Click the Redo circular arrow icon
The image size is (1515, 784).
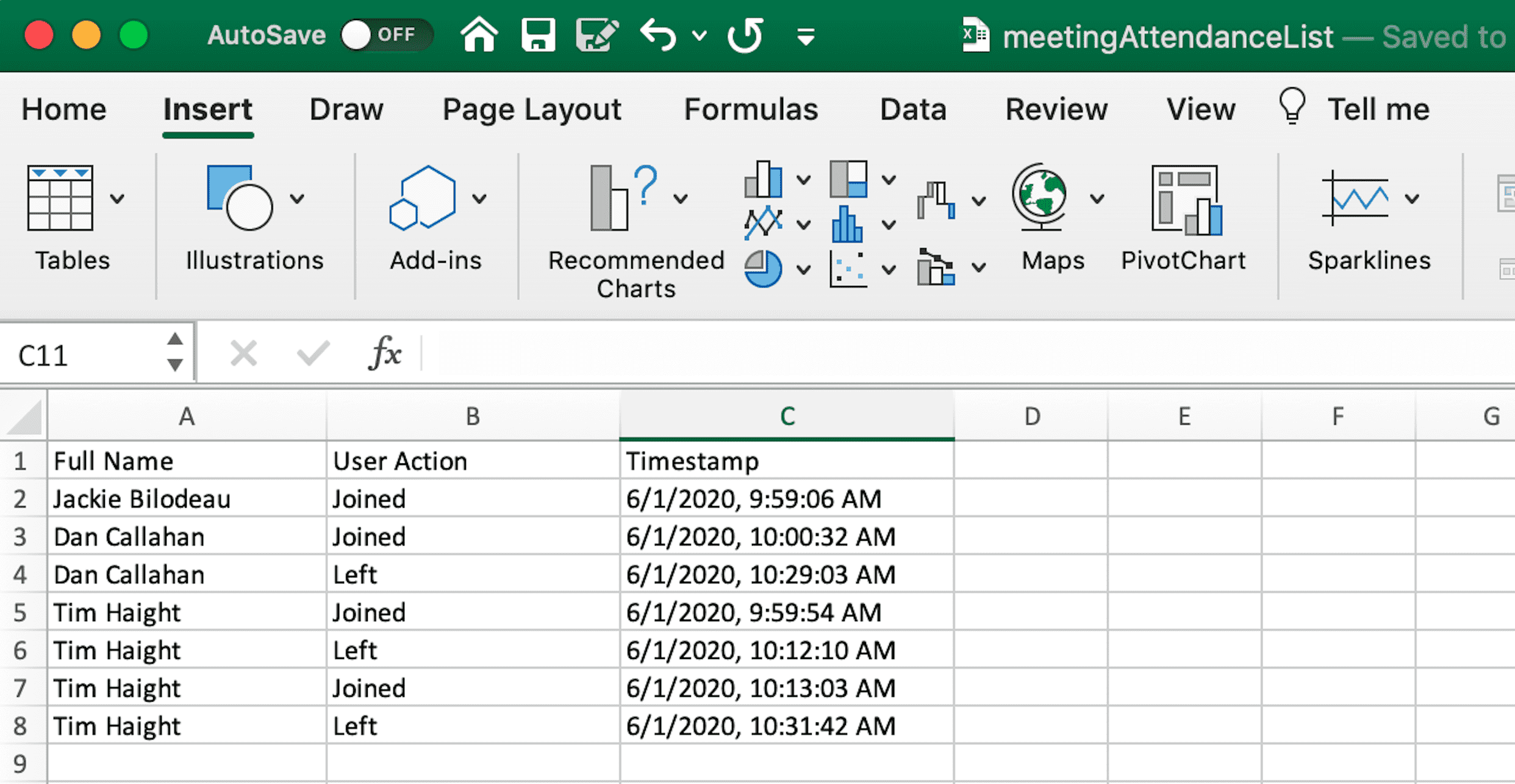tap(745, 35)
